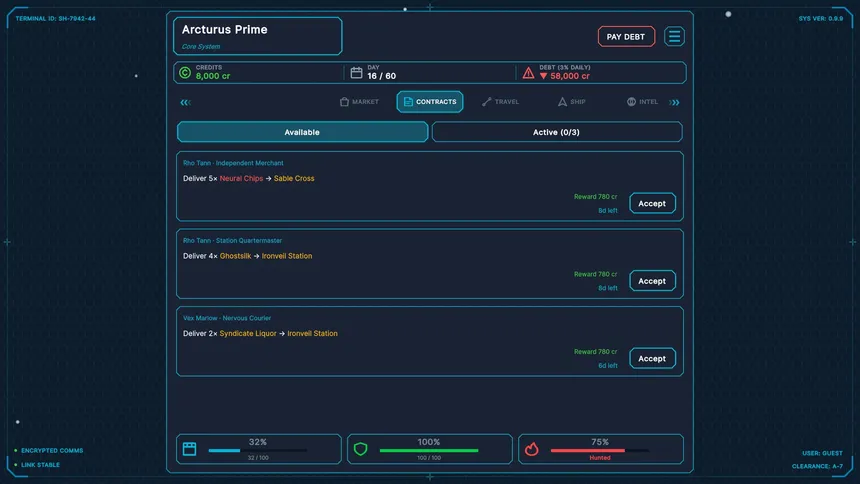Click the Intel tab globe icon

point(631,102)
